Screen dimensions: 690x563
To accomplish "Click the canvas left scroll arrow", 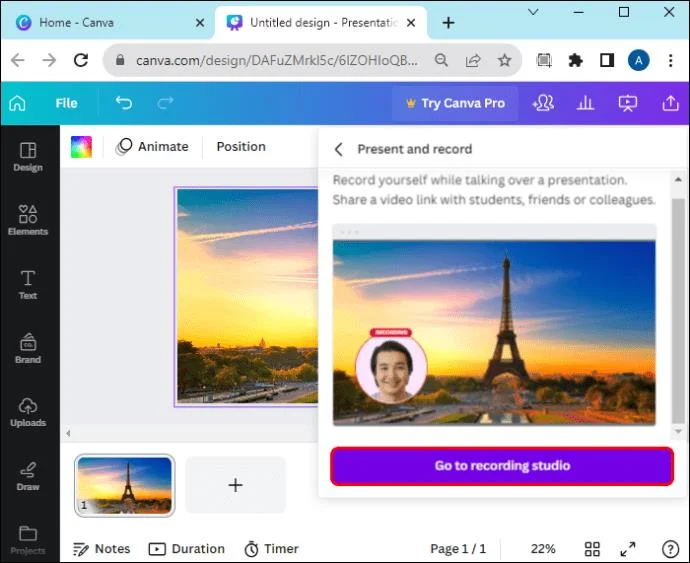I will coord(68,433).
